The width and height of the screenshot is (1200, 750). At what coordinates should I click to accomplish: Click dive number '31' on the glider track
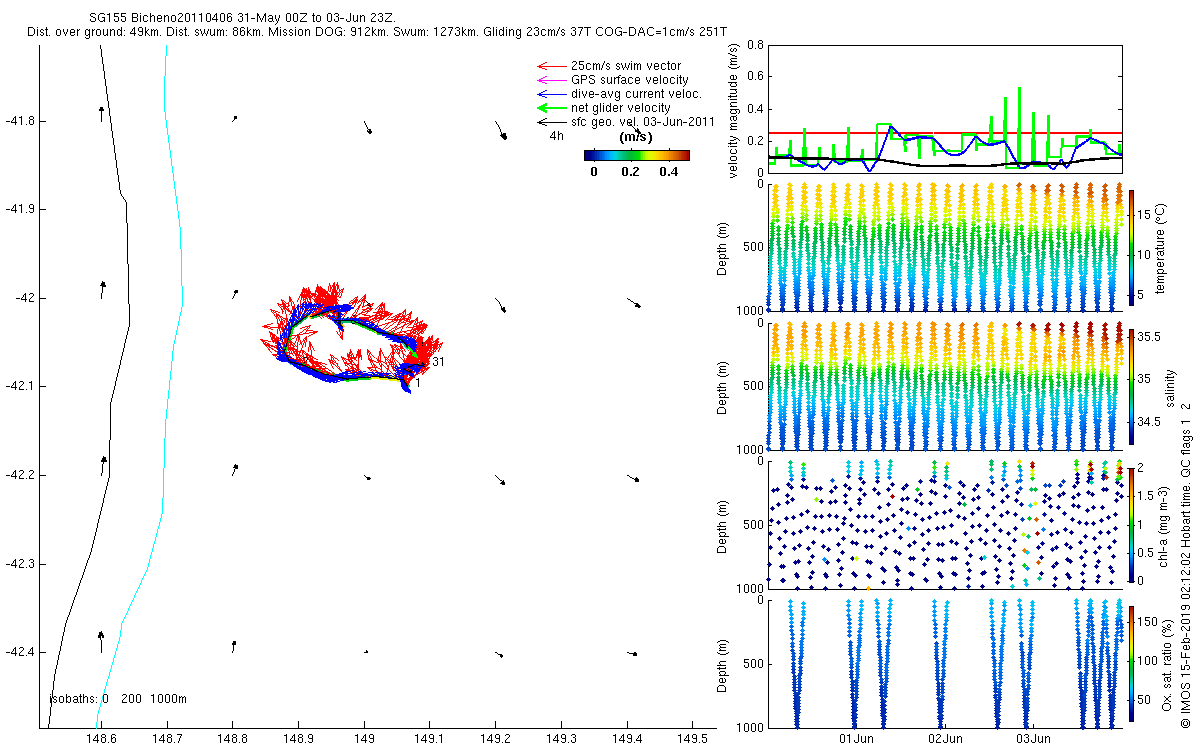click(438, 361)
